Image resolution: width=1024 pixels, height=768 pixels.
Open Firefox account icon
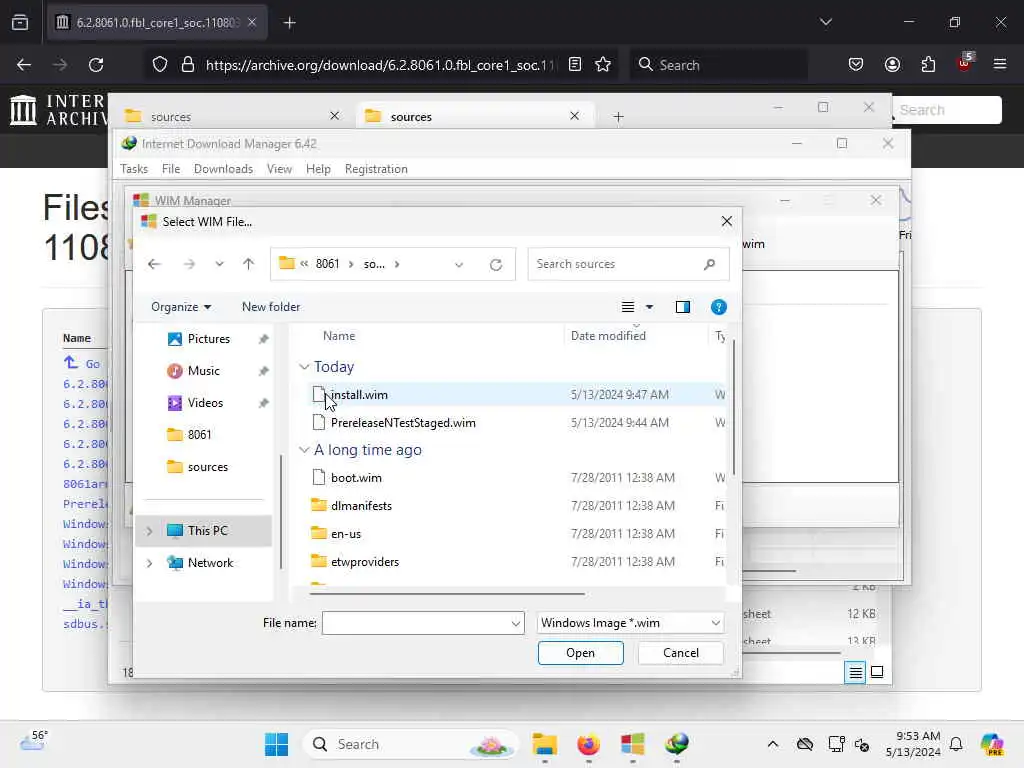tap(892, 65)
